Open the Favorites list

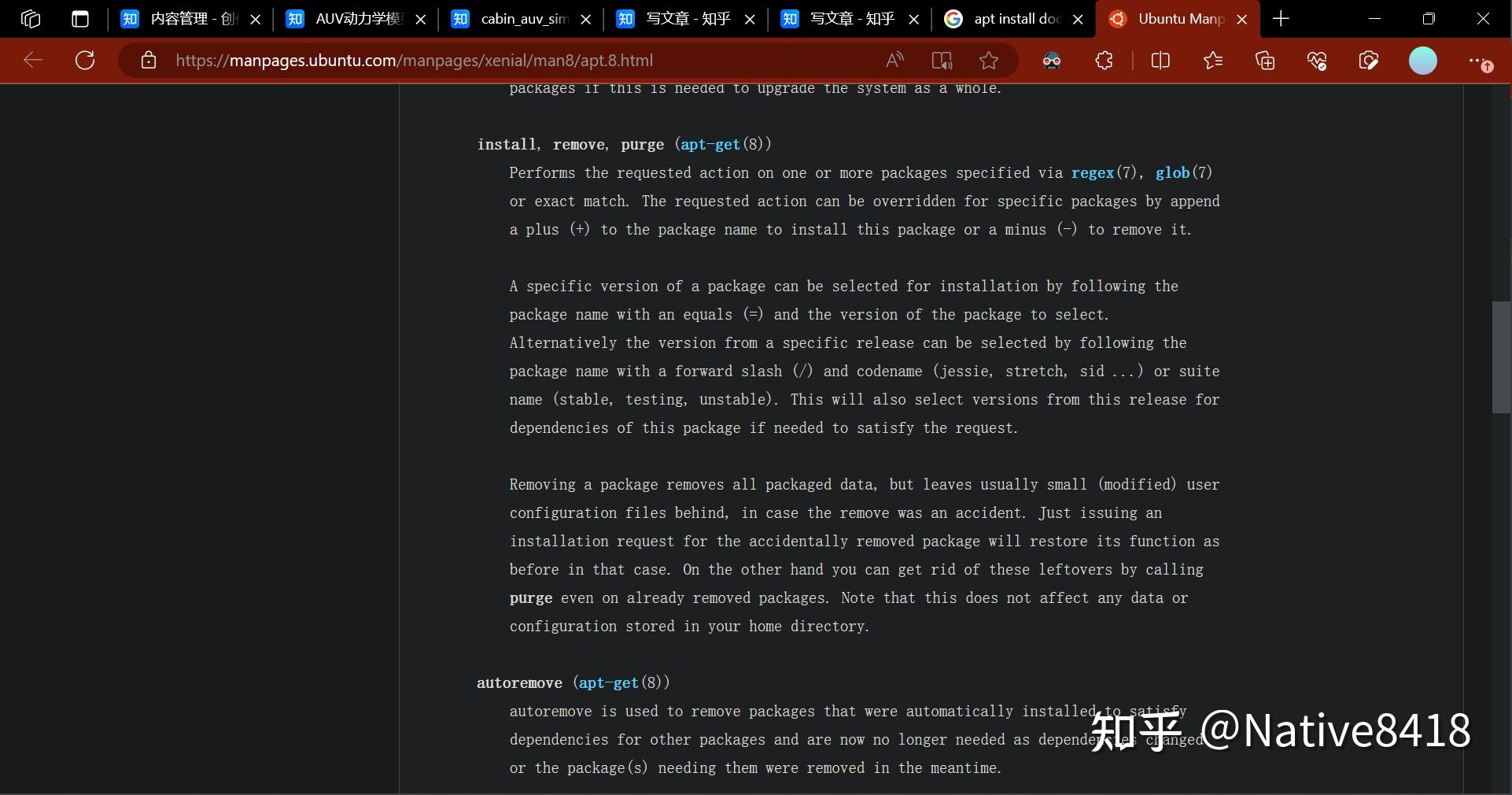pos(1213,61)
